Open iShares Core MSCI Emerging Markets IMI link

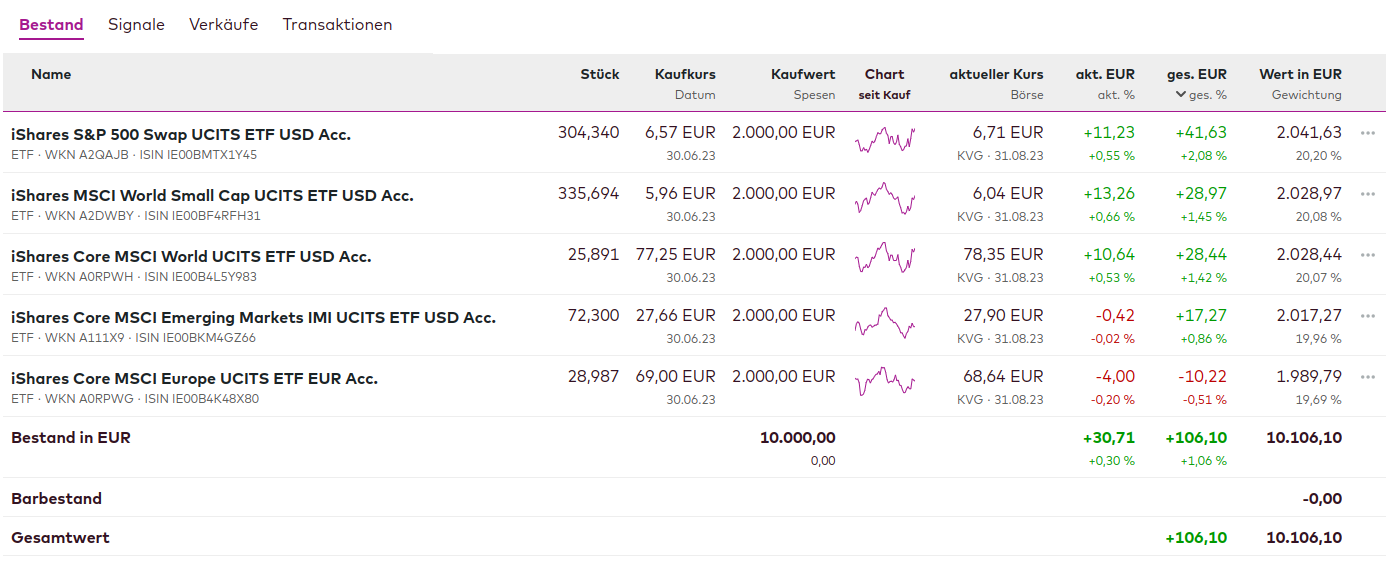253,317
